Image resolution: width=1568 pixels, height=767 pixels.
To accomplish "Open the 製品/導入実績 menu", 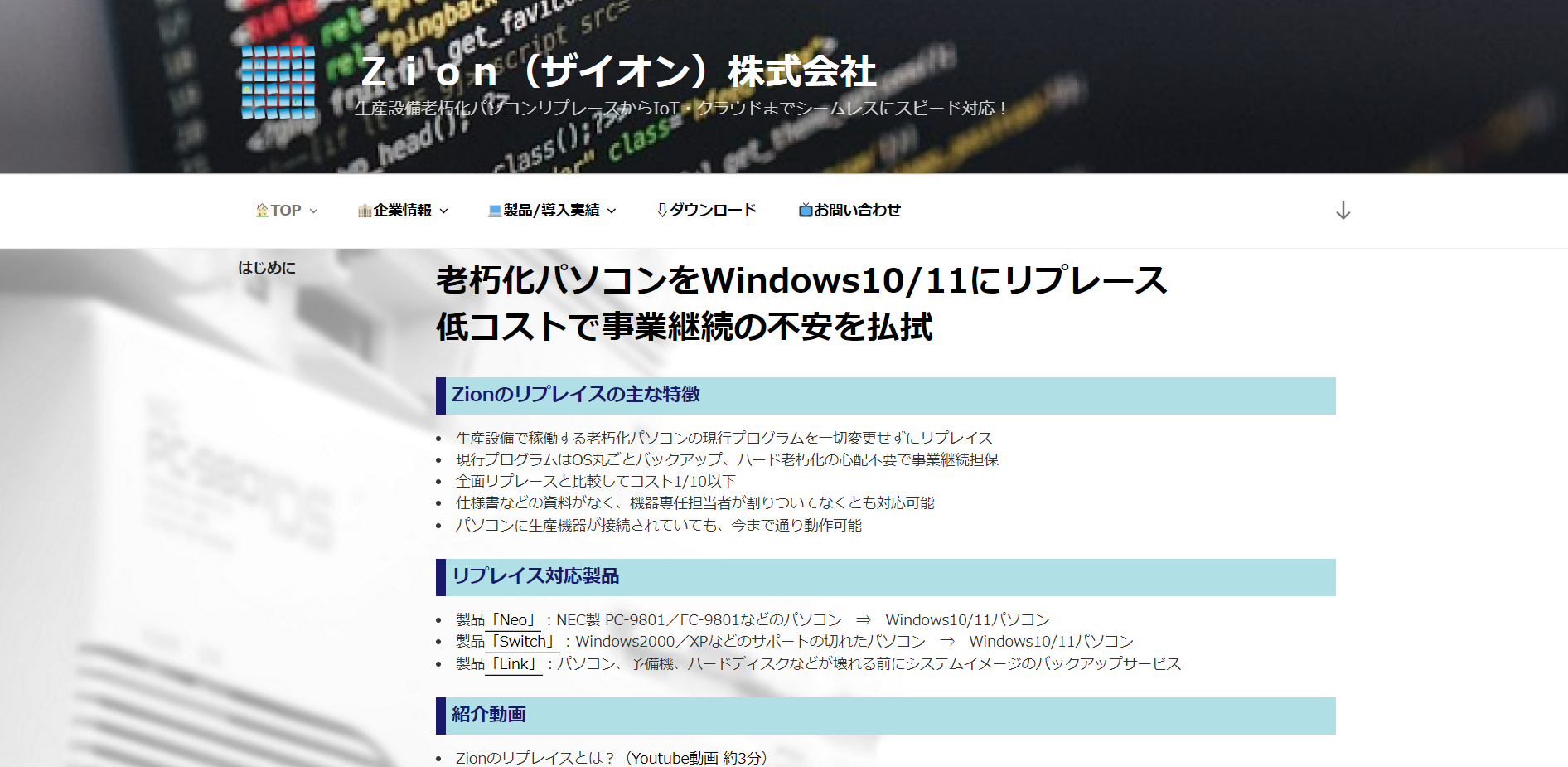I will 551,211.
